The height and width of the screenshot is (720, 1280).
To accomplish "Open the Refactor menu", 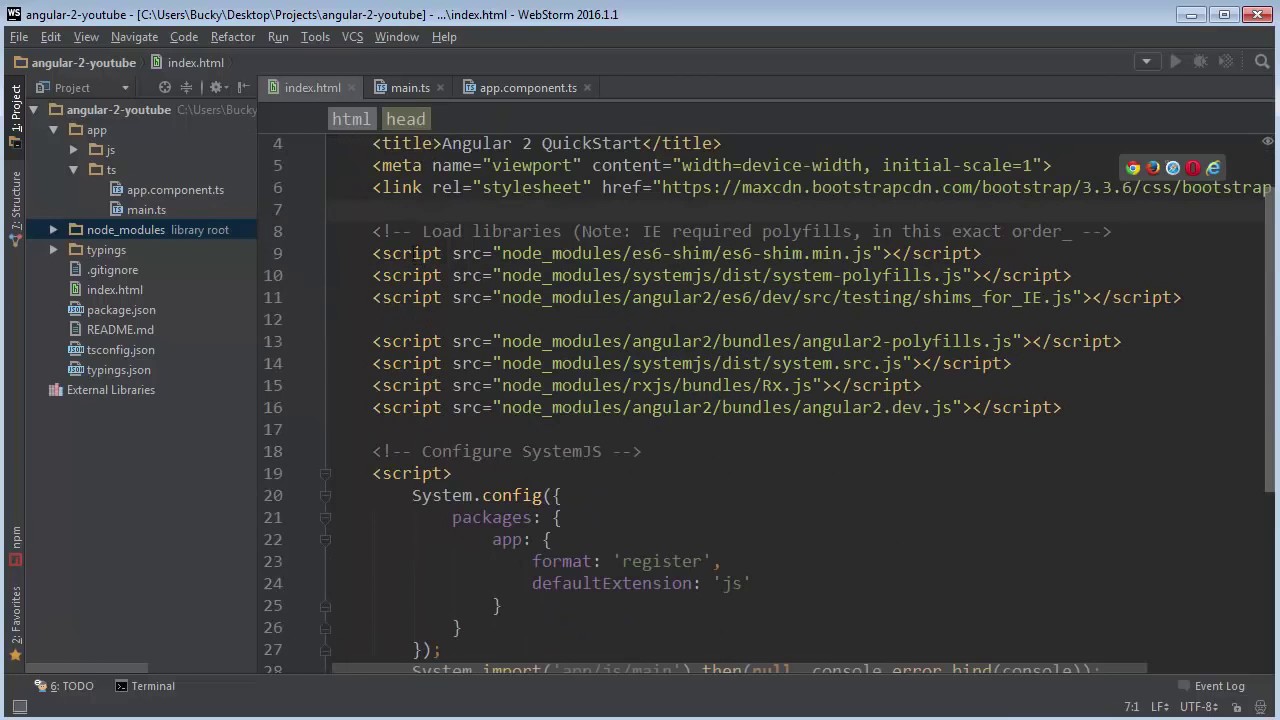I will tap(233, 37).
